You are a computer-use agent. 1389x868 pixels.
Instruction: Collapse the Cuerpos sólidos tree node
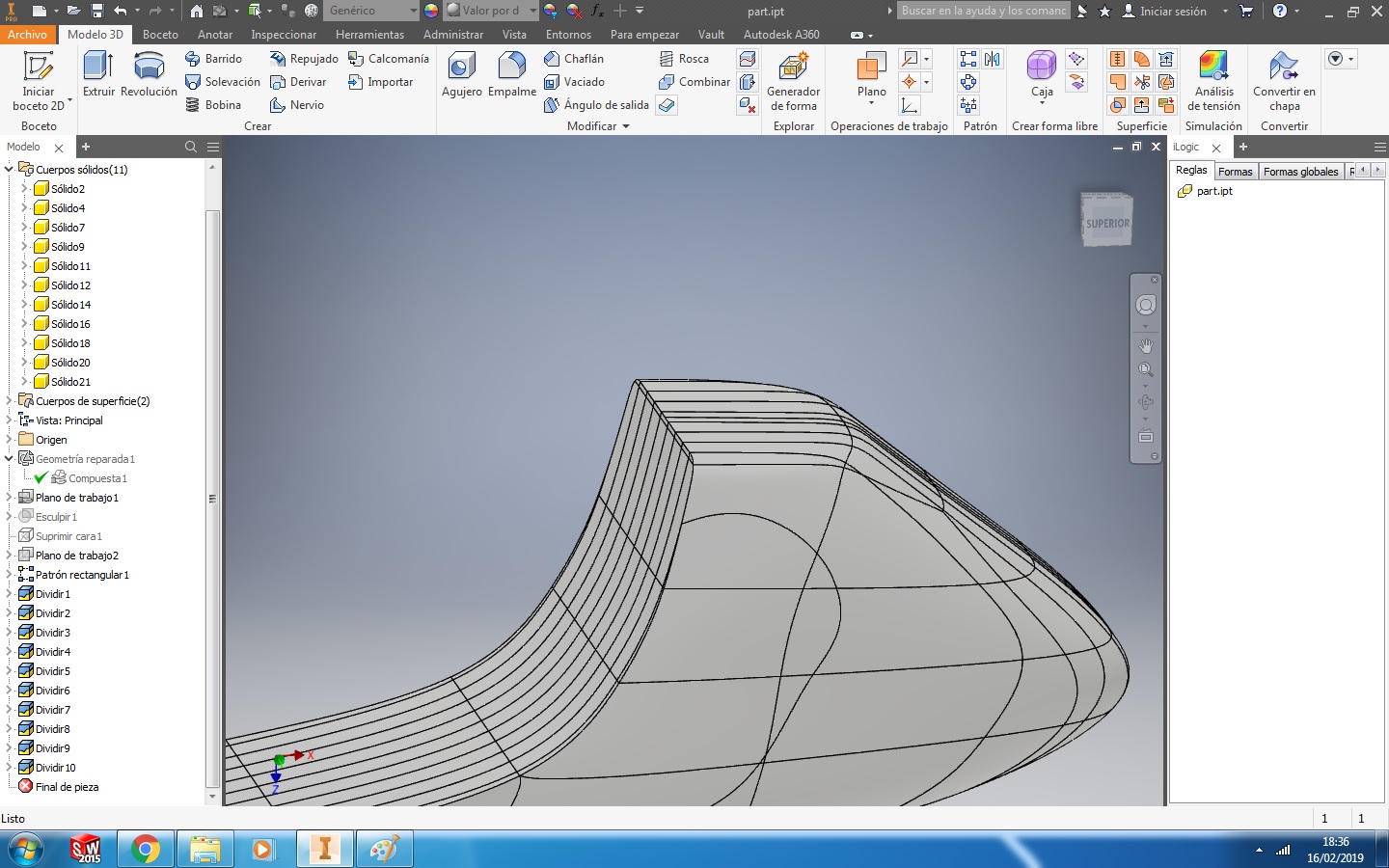click(9, 169)
